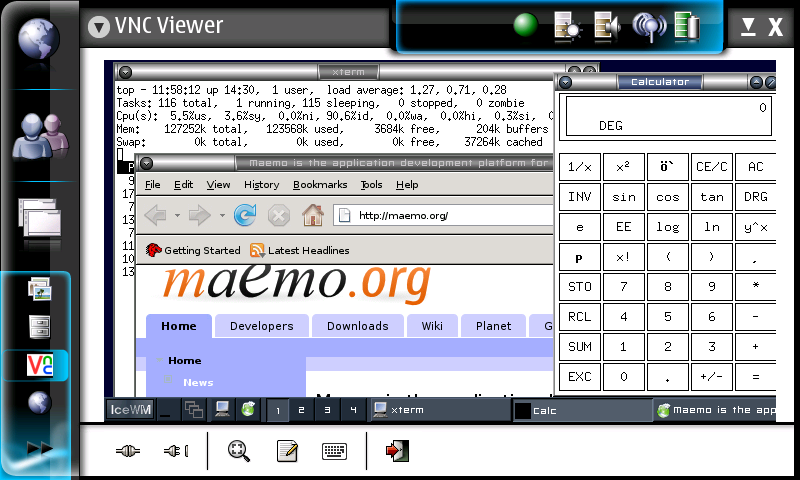Click the battery status icon
This screenshot has height=480, width=800.
pos(687,26)
